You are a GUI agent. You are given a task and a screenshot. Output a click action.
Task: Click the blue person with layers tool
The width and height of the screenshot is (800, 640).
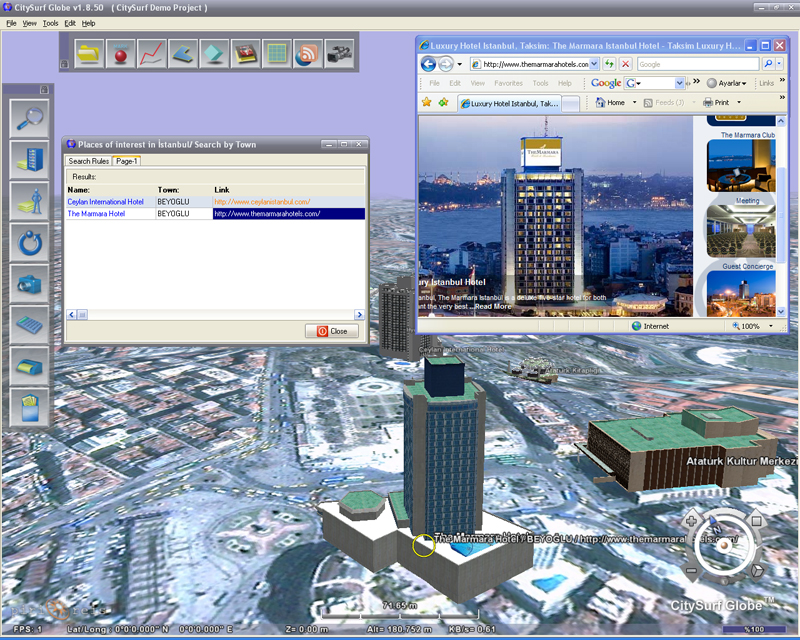click(30, 201)
